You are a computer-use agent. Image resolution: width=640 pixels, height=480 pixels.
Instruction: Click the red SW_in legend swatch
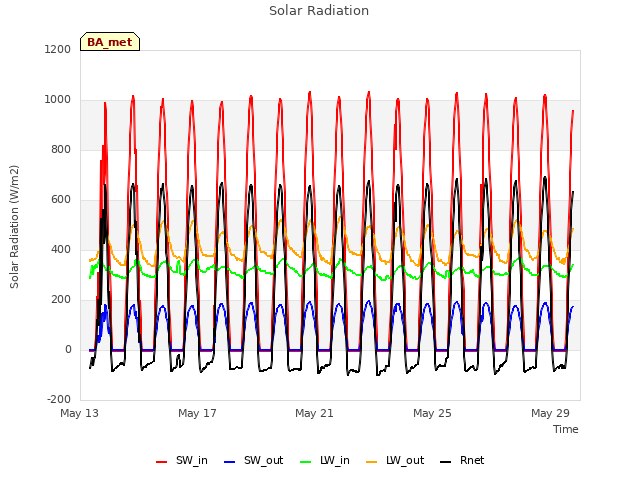(162, 462)
